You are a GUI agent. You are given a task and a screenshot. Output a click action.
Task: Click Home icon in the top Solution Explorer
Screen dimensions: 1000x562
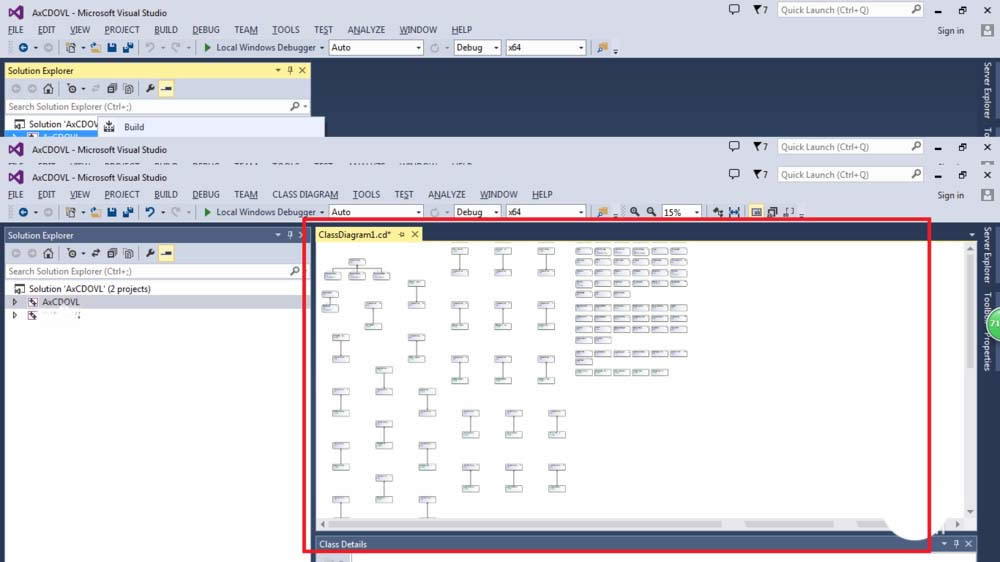tap(48, 89)
